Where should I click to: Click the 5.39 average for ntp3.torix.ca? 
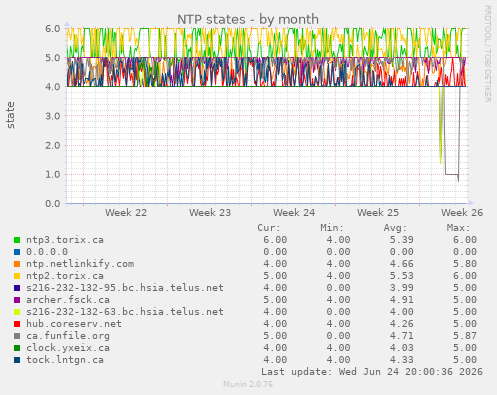402,240
